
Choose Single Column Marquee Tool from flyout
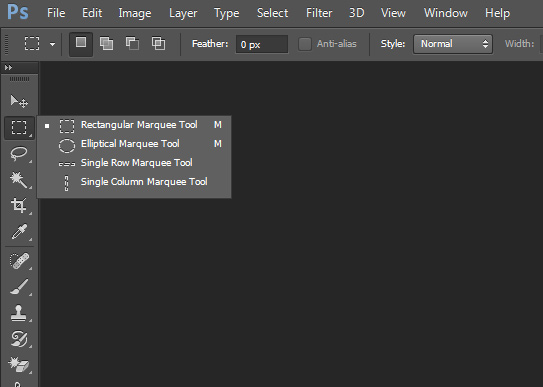(134, 182)
